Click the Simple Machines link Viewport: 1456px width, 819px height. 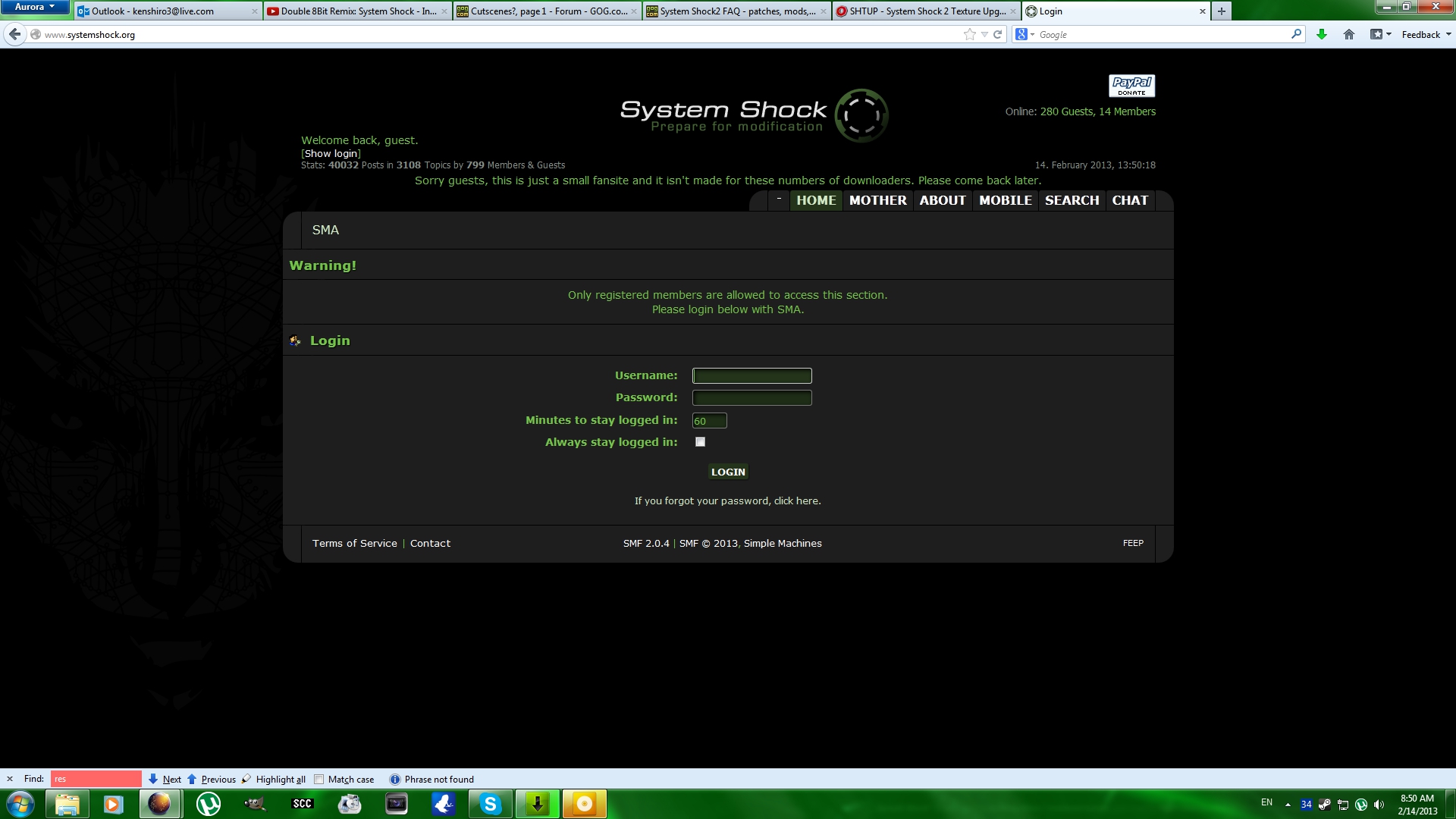(783, 543)
